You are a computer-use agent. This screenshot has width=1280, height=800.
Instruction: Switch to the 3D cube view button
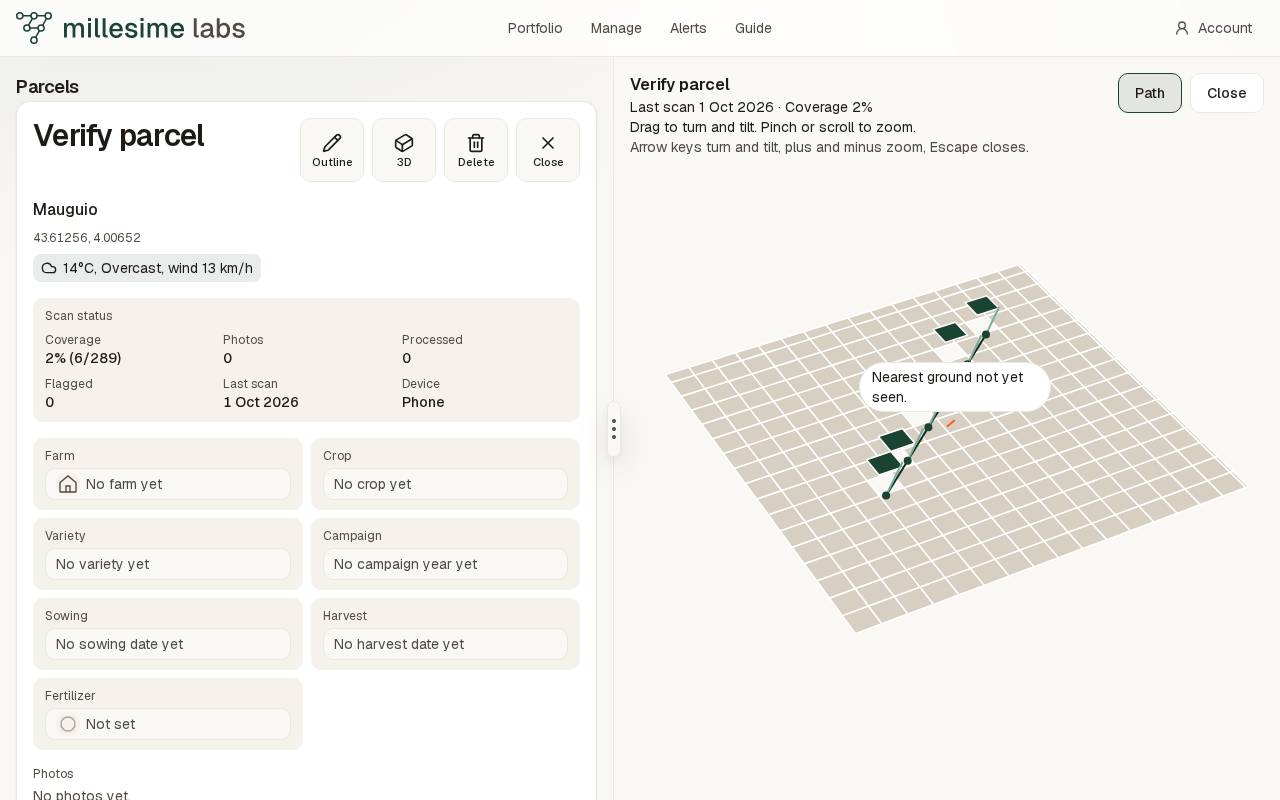click(404, 150)
